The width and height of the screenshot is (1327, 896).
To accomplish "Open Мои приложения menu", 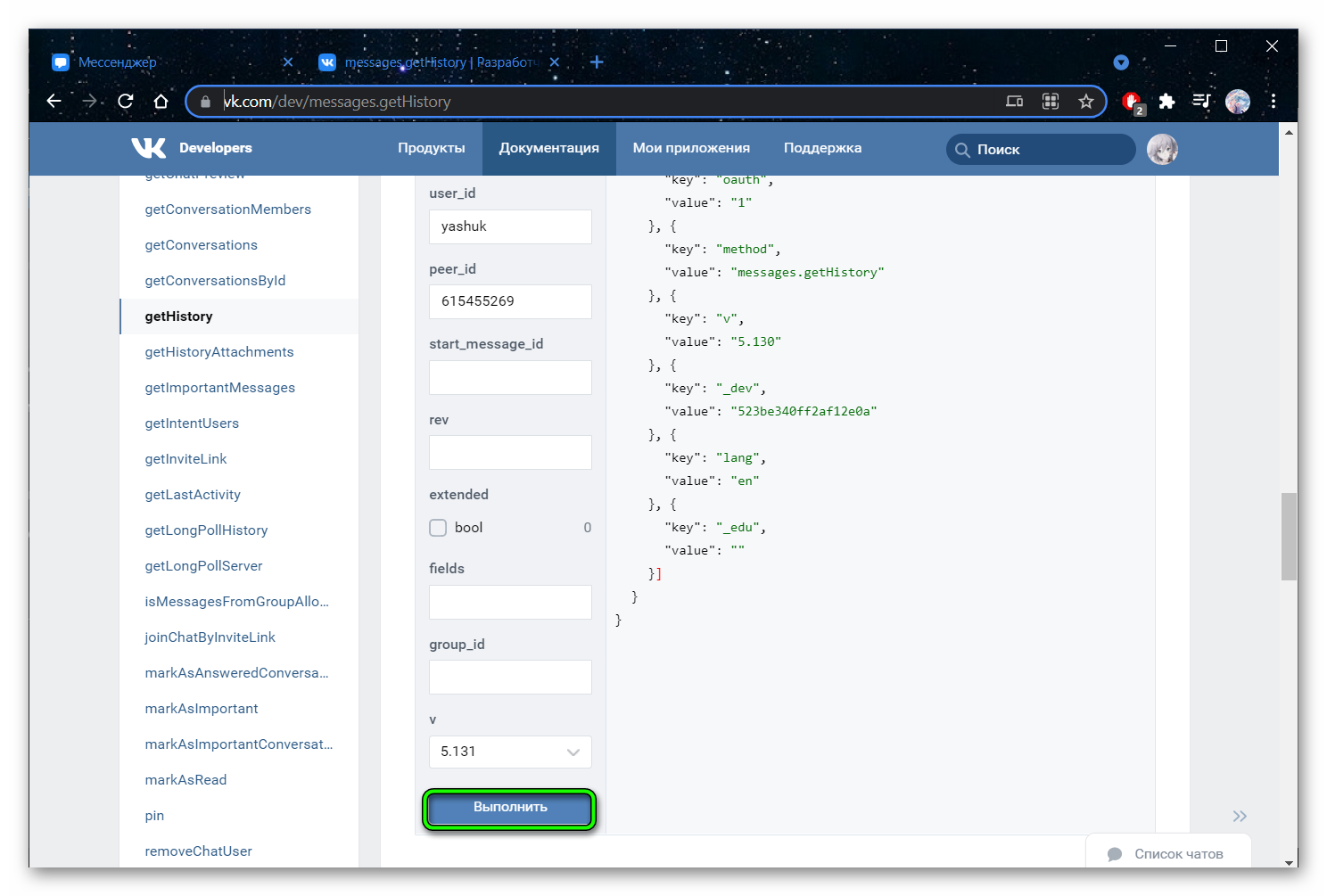I will [691, 148].
